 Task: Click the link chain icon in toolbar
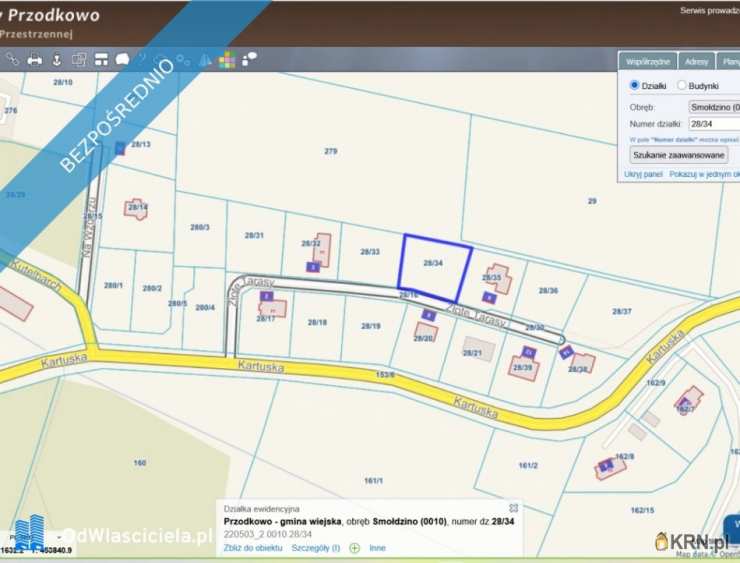(x=13, y=59)
